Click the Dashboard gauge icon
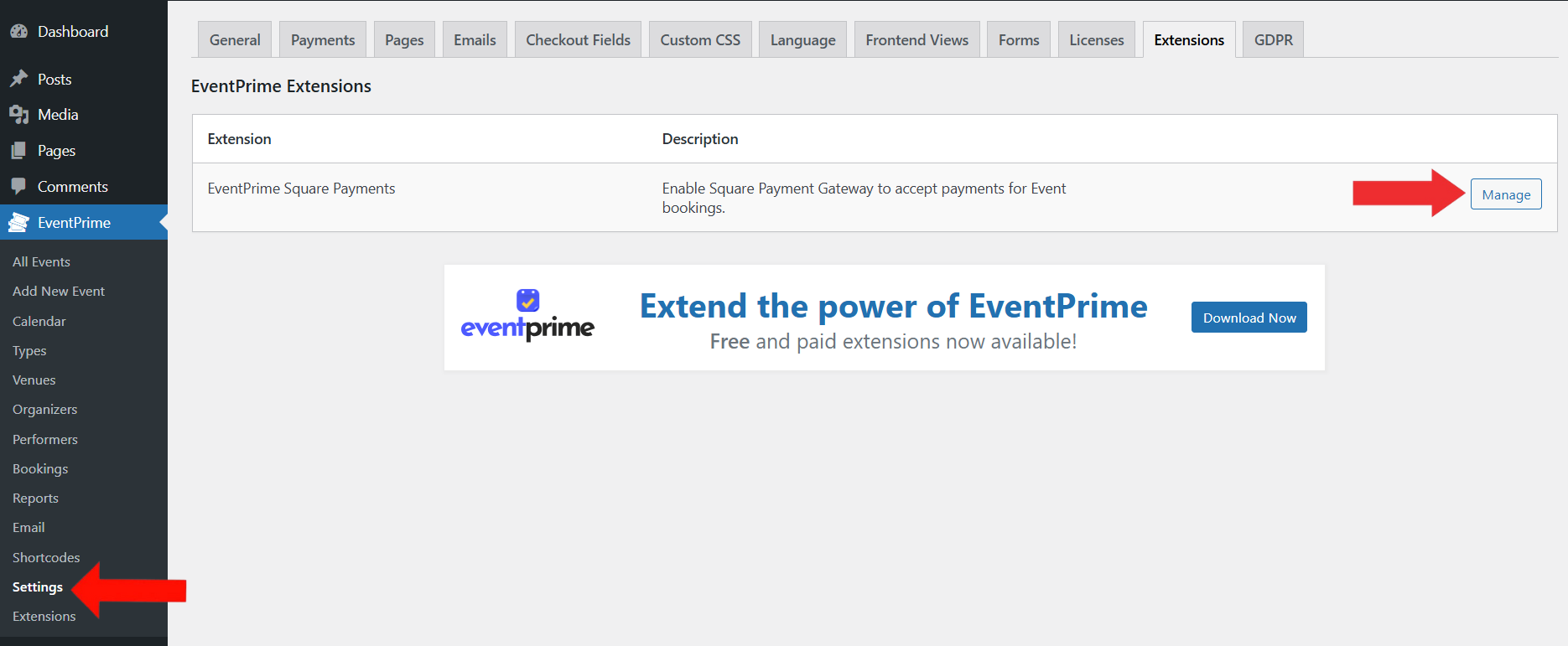Screen dimensions: 1568x646 click(x=18, y=32)
